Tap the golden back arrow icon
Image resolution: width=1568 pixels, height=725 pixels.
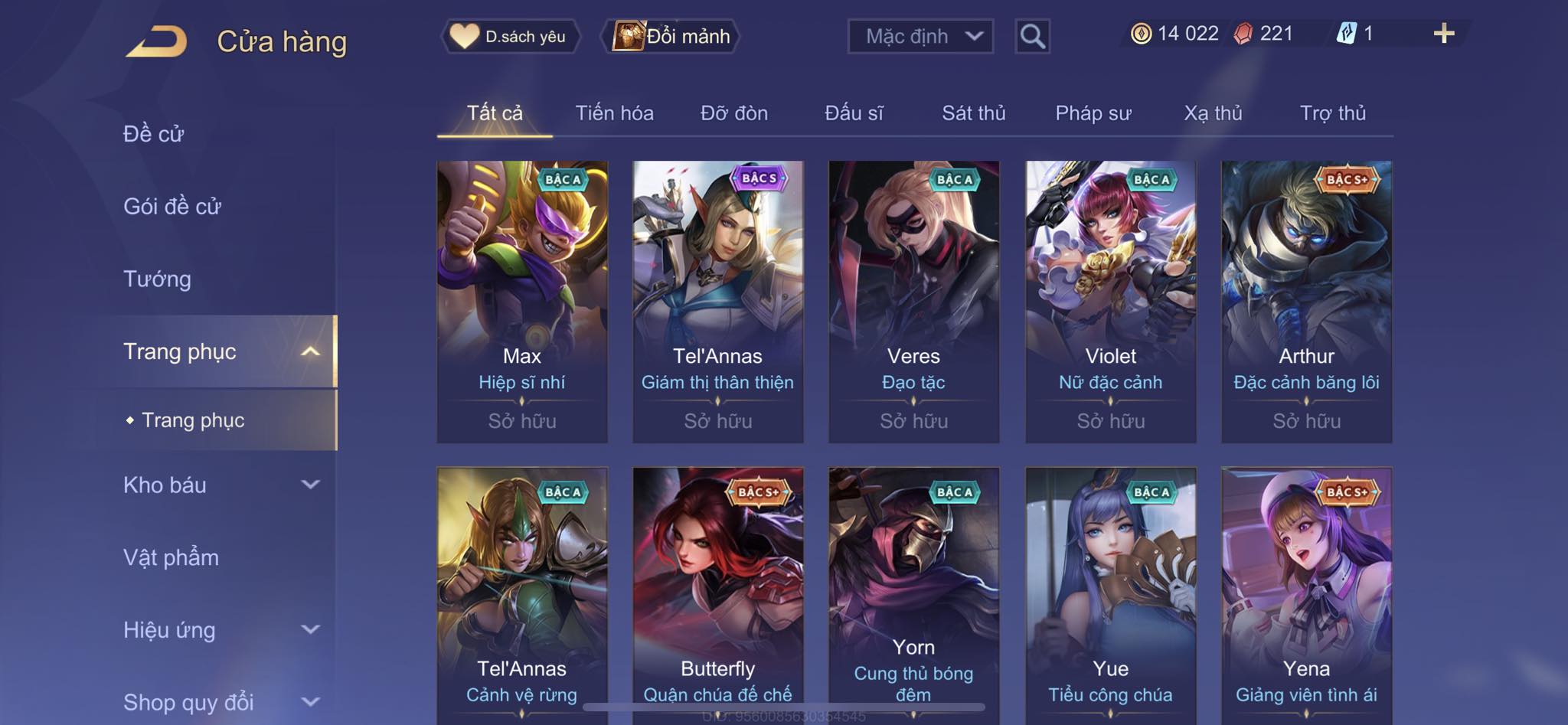(157, 41)
